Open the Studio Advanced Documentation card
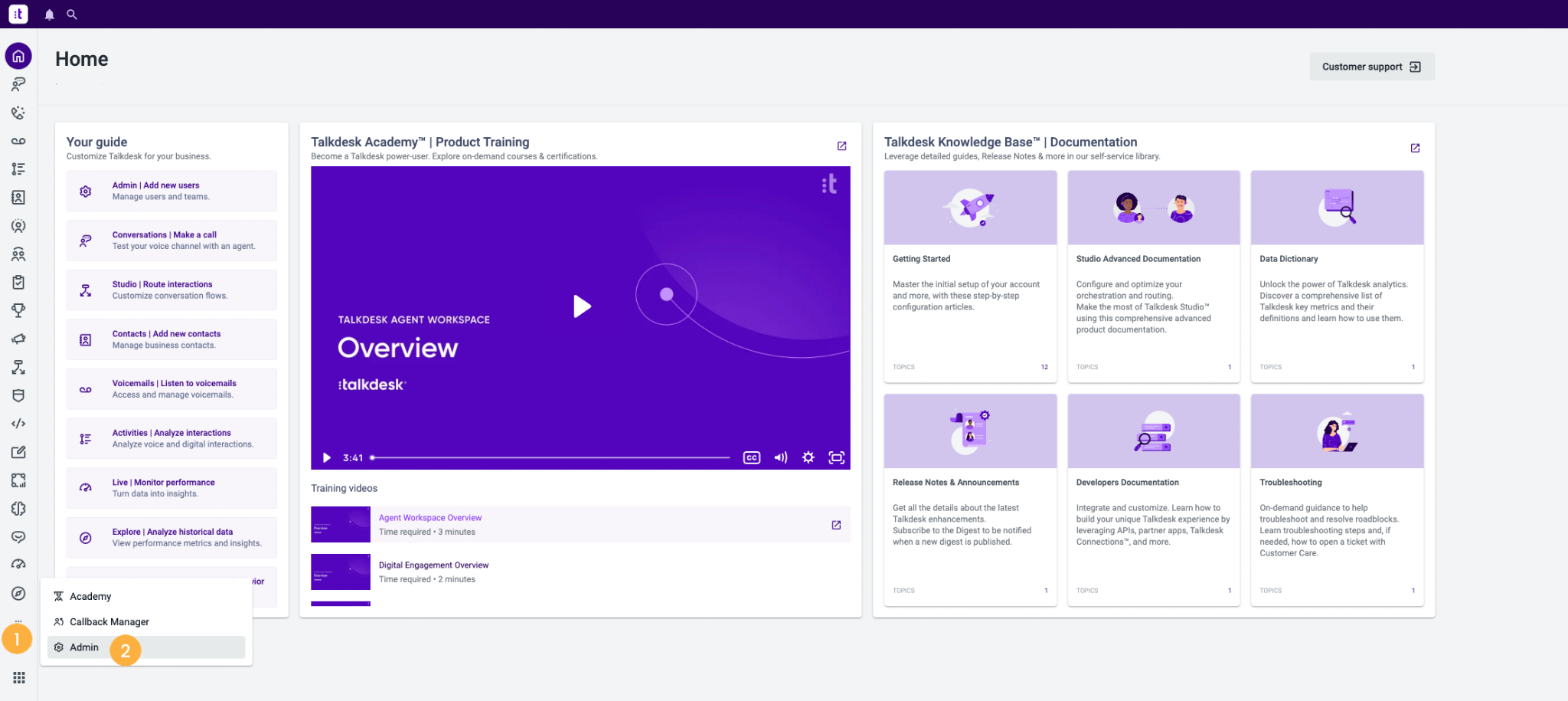The height and width of the screenshot is (701, 1568). pyautogui.click(x=1154, y=276)
